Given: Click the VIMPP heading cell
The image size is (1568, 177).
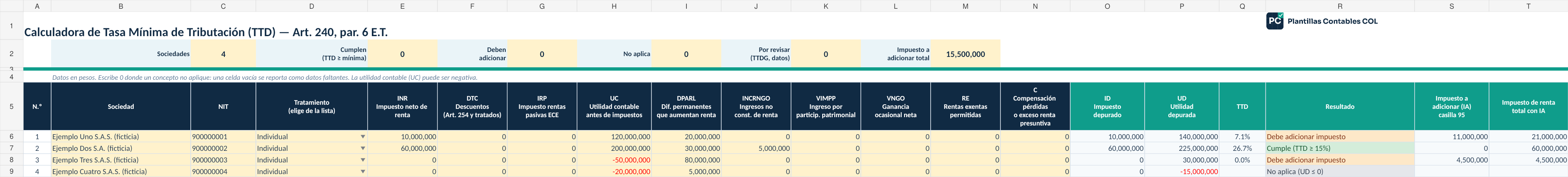Looking at the screenshot, I should 826,106.
